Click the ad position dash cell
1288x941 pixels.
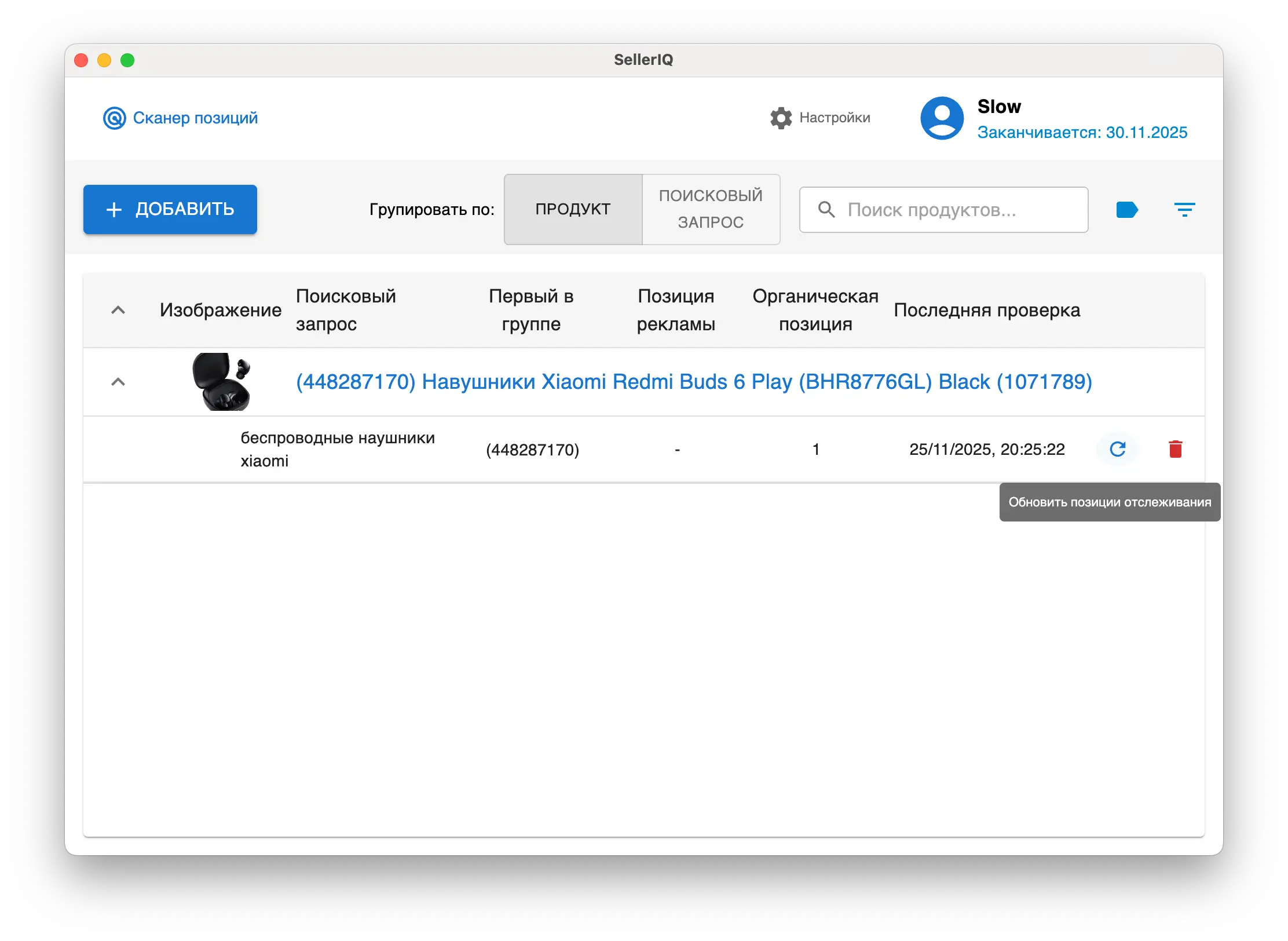(x=677, y=450)
